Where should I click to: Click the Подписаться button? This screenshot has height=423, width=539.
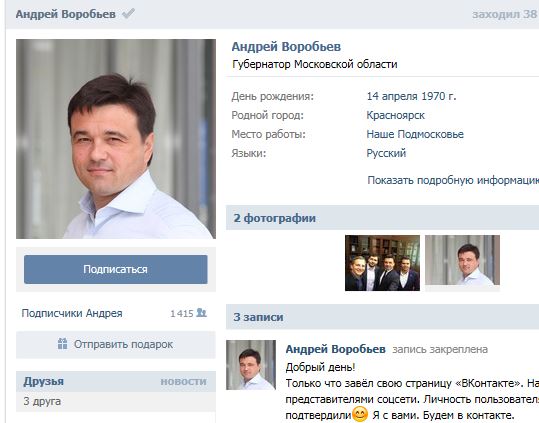(116, 269)
